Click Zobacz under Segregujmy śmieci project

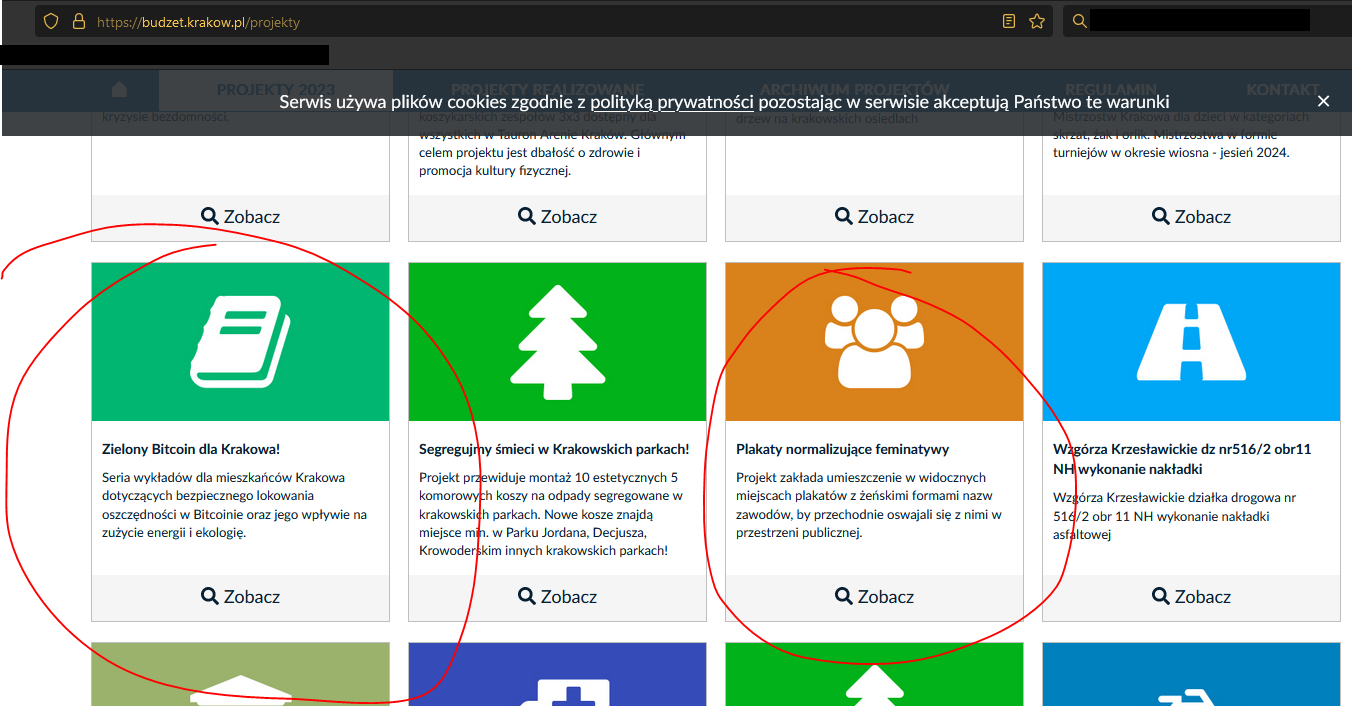tap(557, 596)
